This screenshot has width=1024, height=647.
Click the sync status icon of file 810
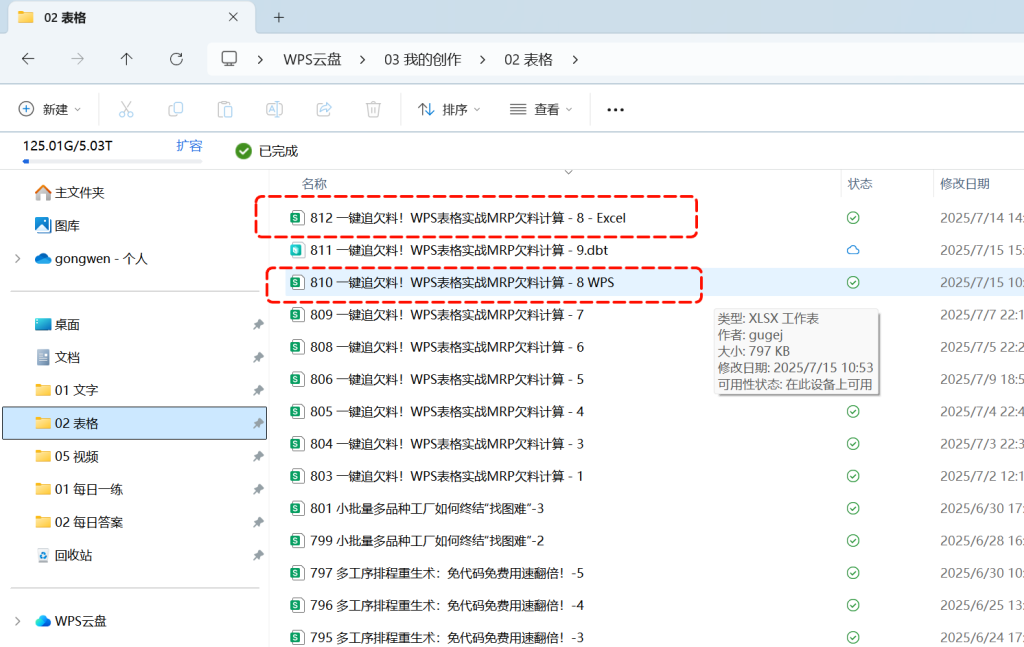(853, 283)
